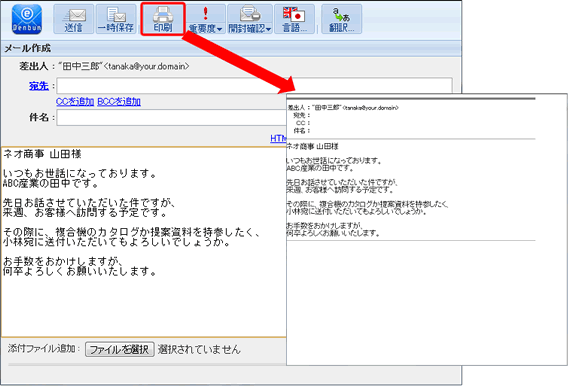
Task: Click the 翻訳 translate button
Action: point(341,19)
